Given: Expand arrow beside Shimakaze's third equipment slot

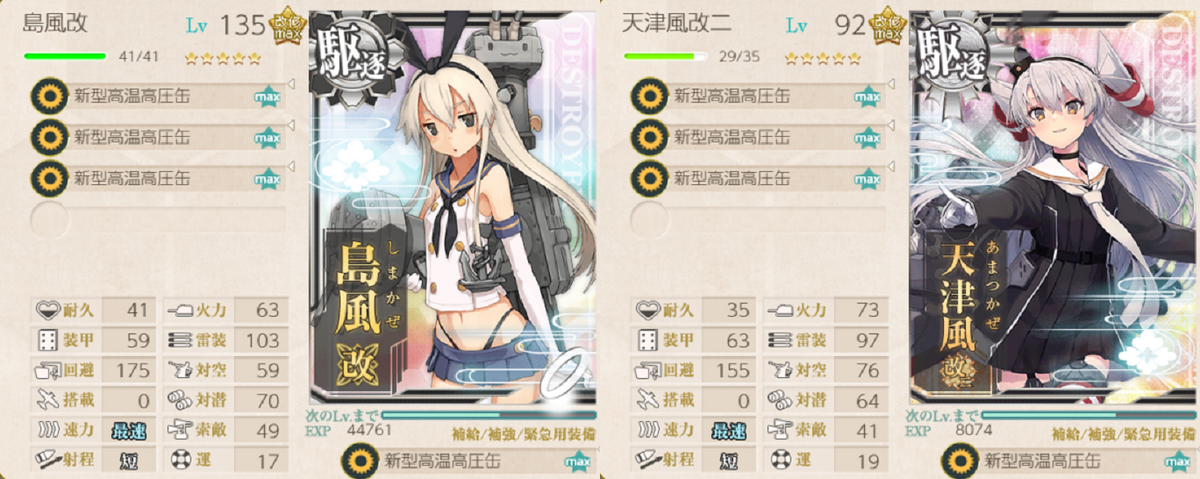Looking at the screenshot, I should pos(291,166).
